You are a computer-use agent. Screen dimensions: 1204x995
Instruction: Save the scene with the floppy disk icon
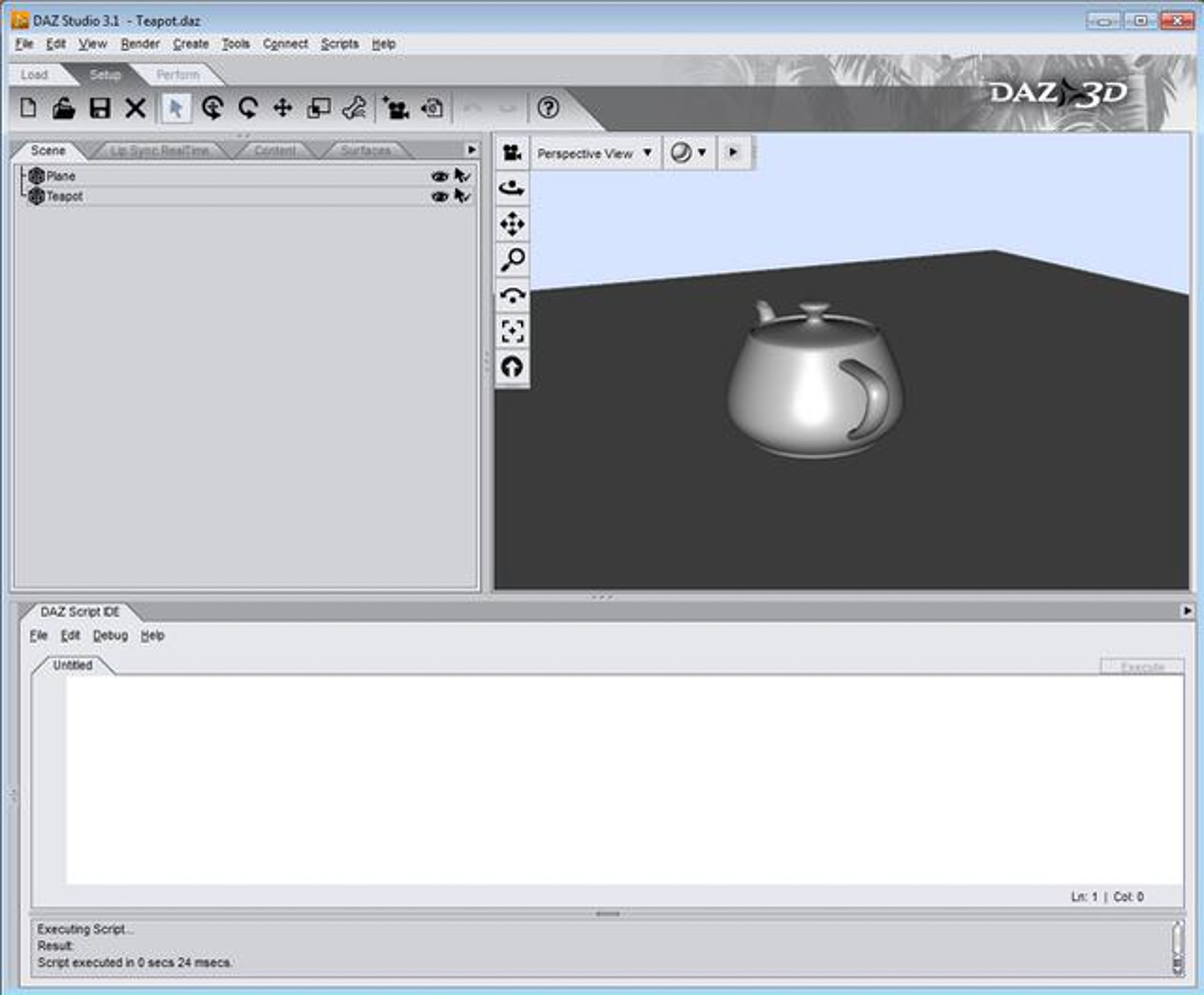[100, 108]
